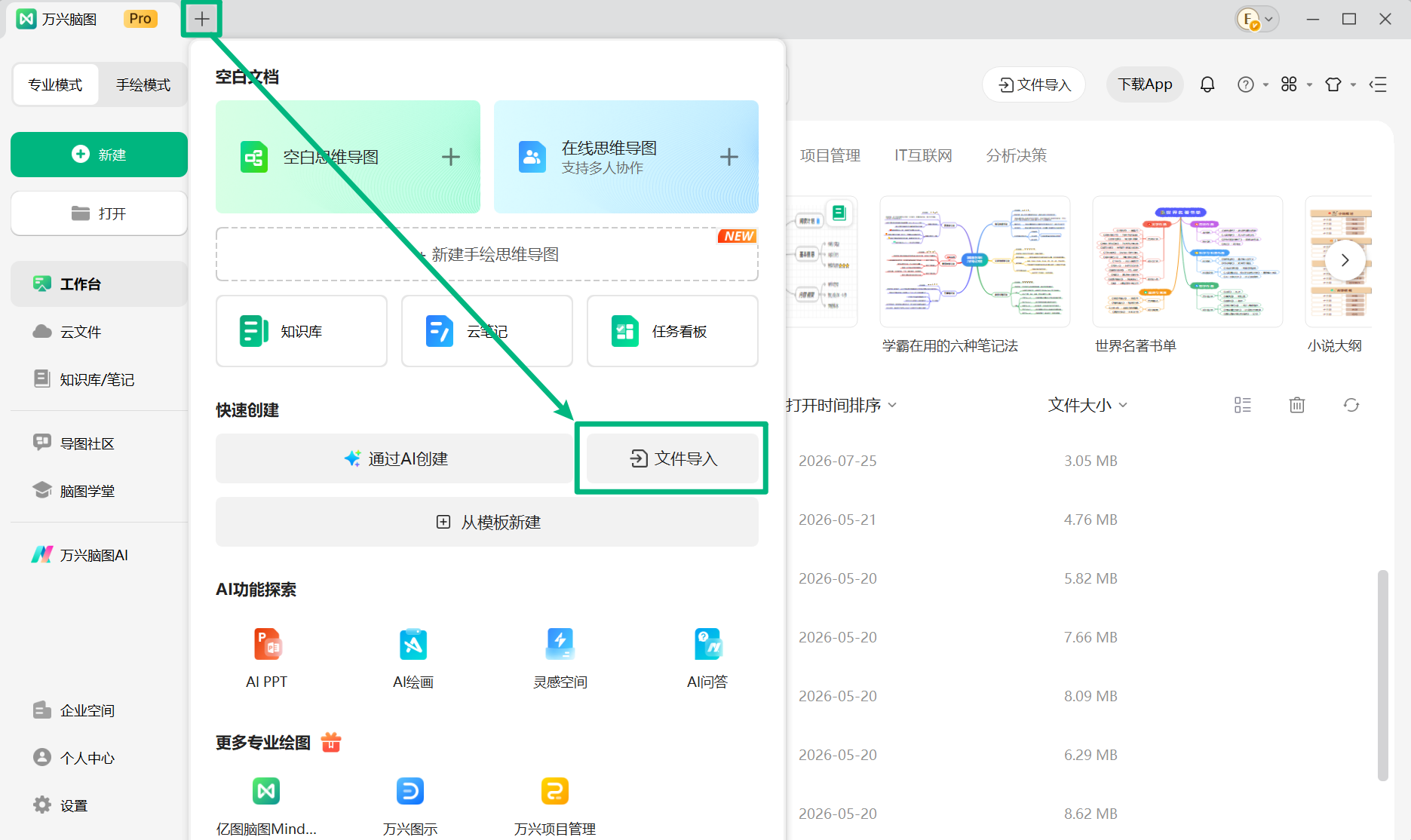Open 万兴脑图AI in the sidebar
Image resolution: width=1411 pixels, height=840 pixels.
(99, 555)
